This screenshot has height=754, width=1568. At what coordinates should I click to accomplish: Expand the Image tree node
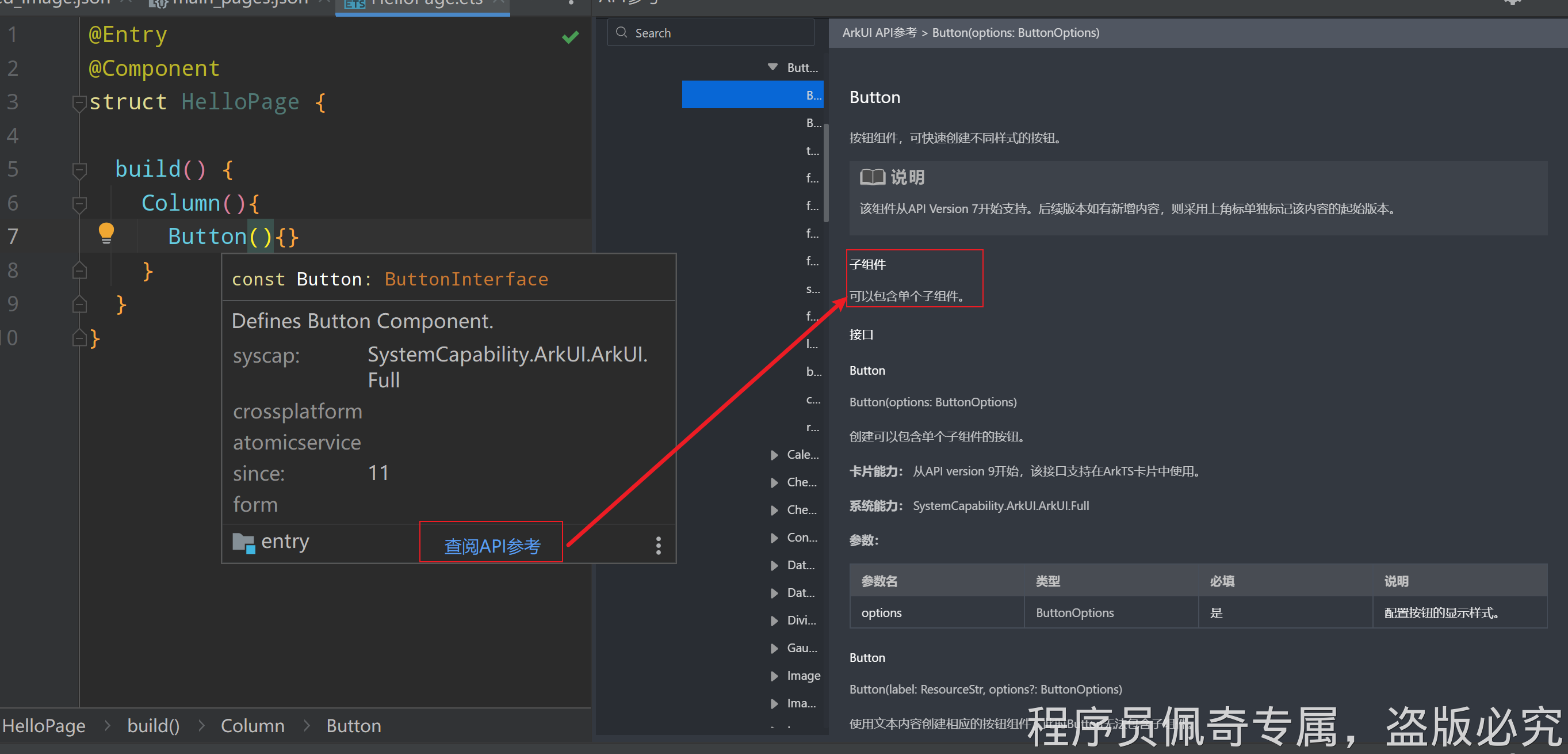pos(774,675)
